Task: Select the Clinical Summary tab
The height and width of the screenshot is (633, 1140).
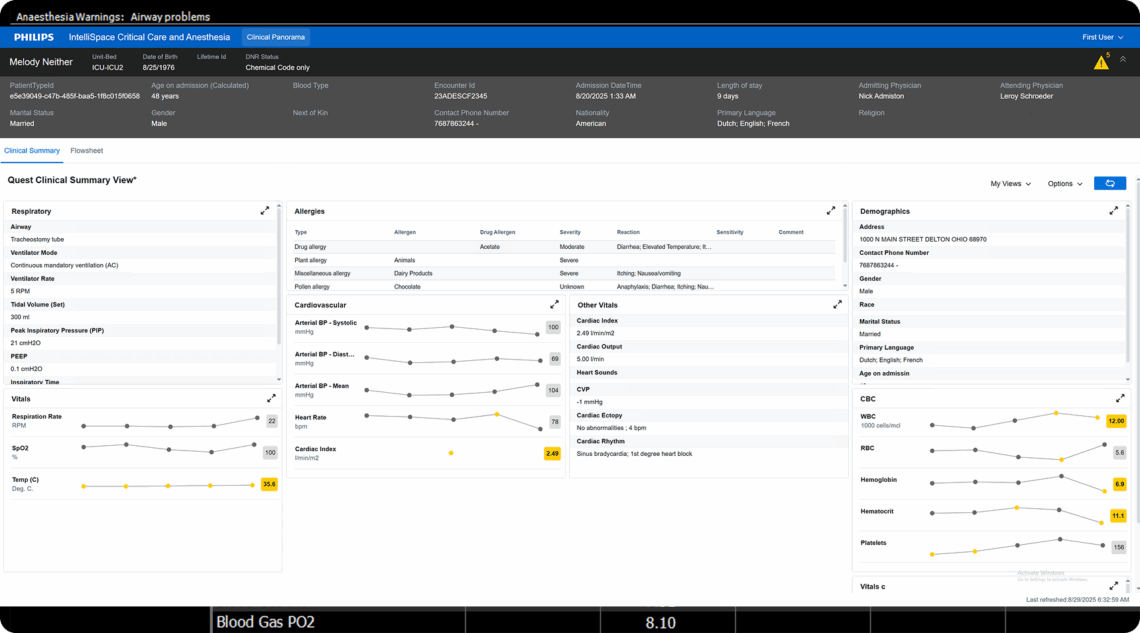Action: coord(32,151)
